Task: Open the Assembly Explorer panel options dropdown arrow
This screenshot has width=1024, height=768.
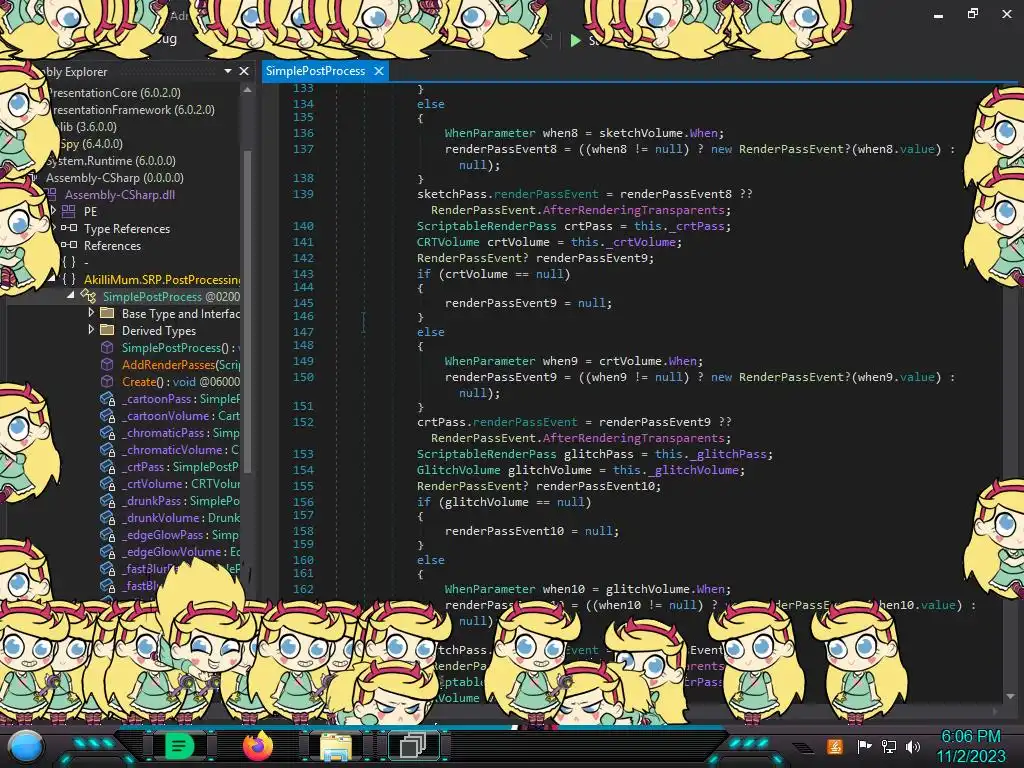Action: [x=227, y=71]
